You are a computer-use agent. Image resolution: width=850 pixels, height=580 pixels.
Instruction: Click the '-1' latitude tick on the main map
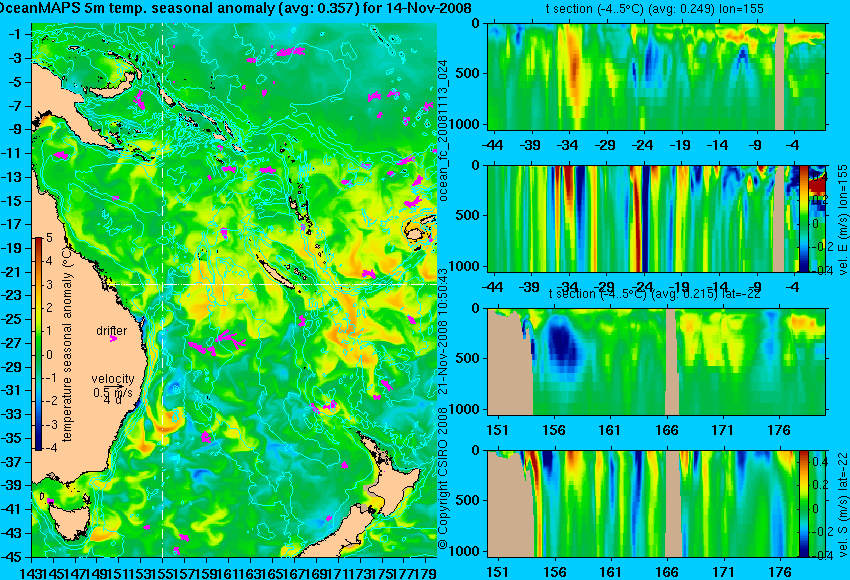[x=16, y=34]
